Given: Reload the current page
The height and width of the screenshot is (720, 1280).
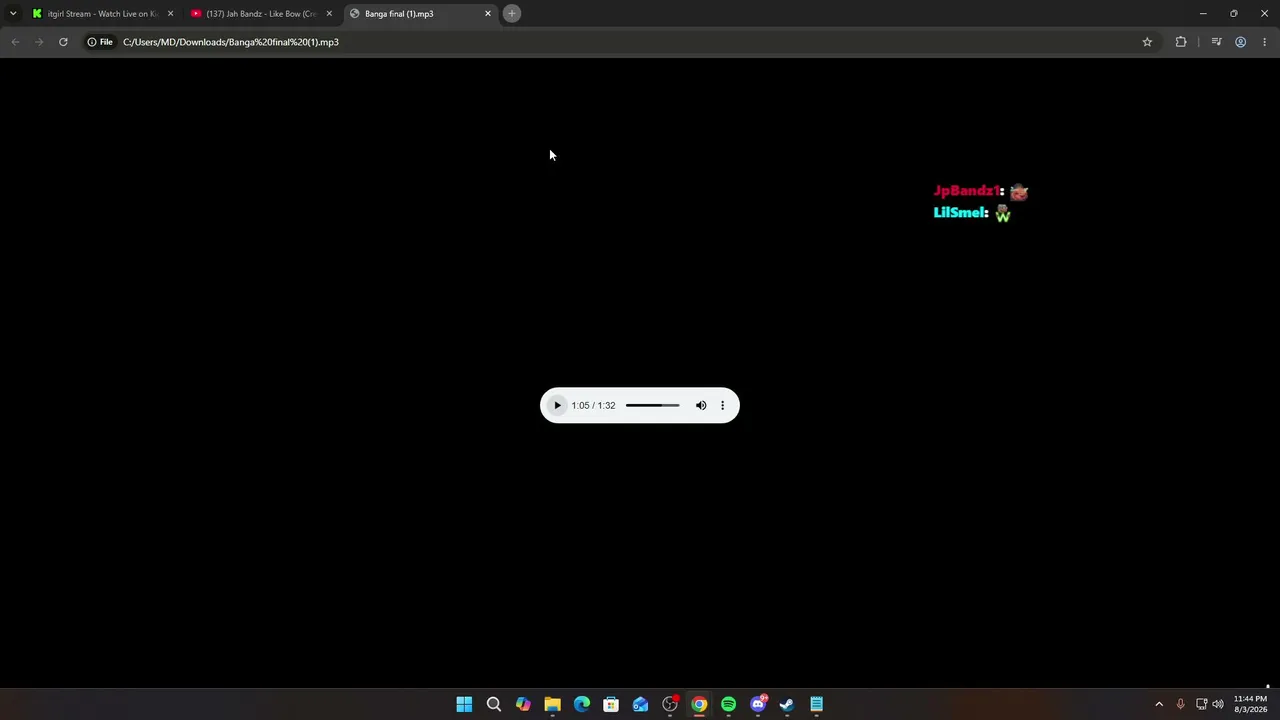Looking at the screenshot, I should (x=63, y=42).
